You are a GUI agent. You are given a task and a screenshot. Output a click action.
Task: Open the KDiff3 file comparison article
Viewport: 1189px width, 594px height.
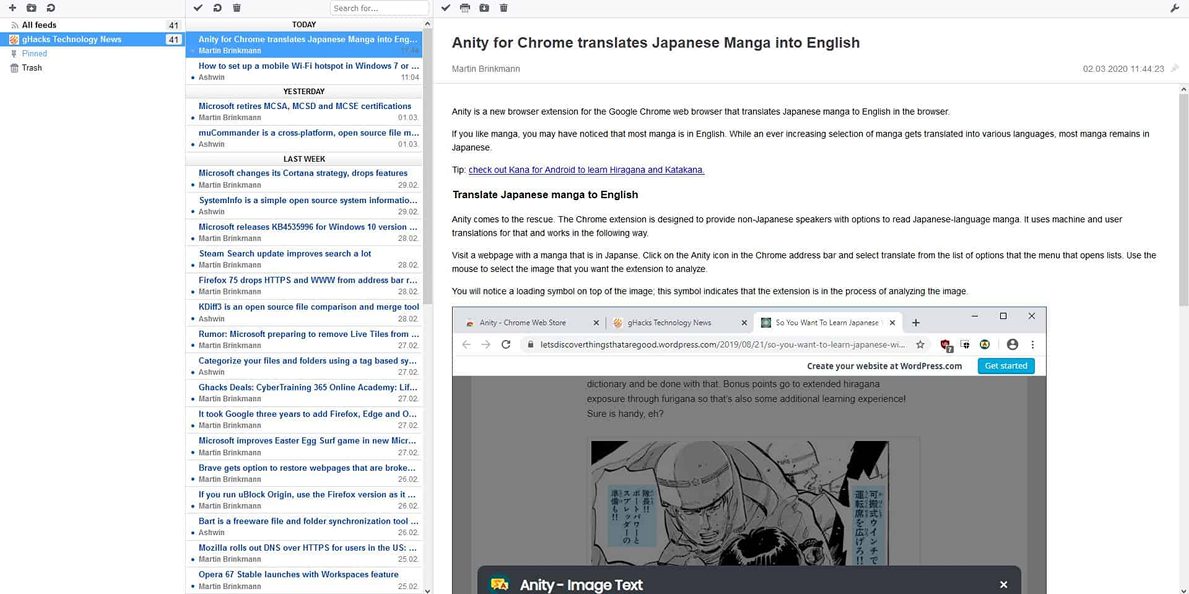(x=304, y=313)
